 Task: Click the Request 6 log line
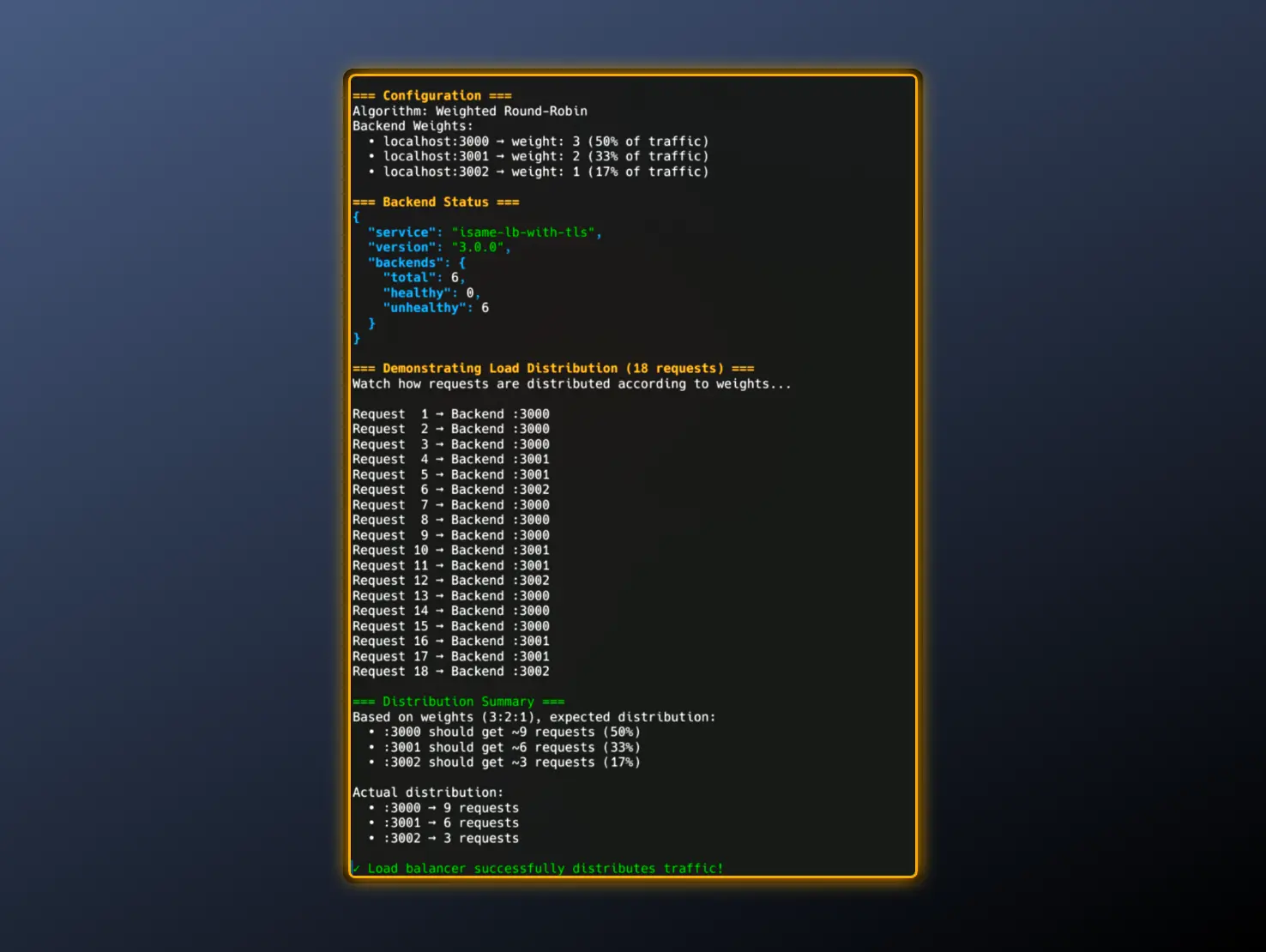(x=450, y=490)
